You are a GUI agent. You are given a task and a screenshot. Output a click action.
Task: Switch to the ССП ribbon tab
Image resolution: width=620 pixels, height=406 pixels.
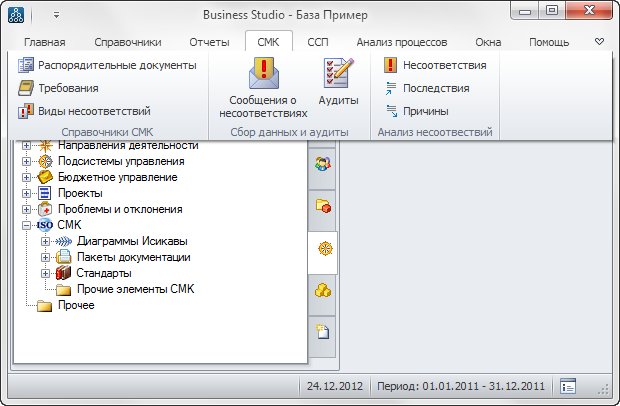318,42
